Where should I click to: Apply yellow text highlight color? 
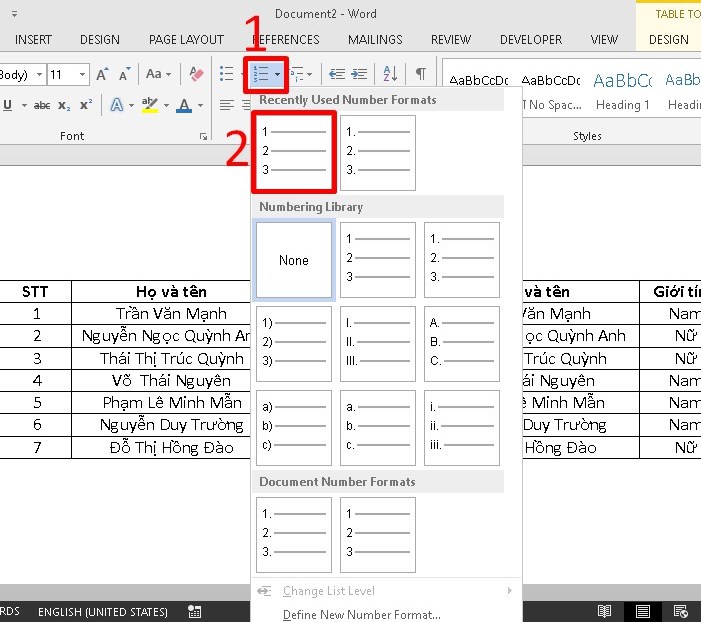[x=149, y=105]
